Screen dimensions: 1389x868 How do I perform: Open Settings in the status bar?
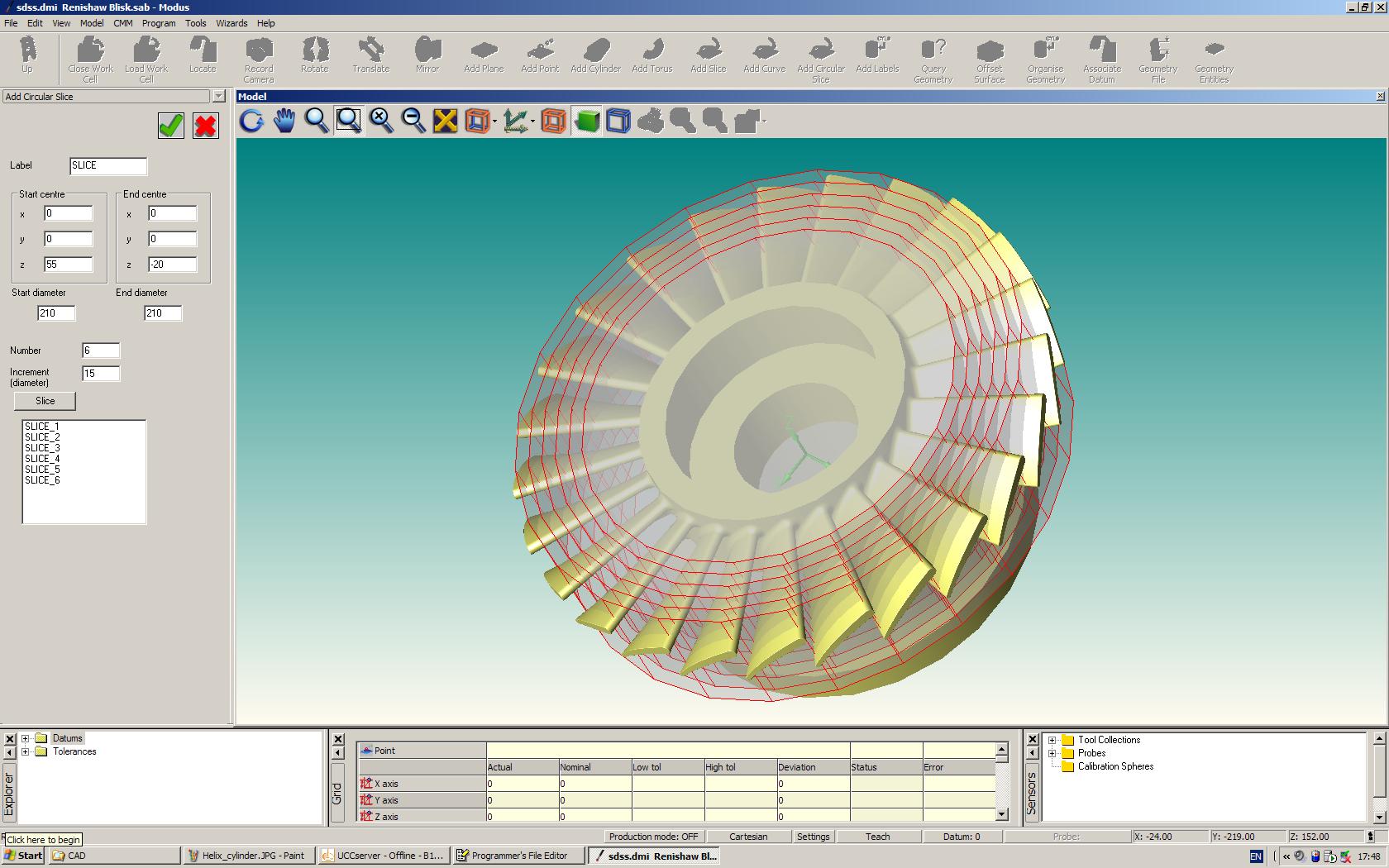[x=813, y=837]
